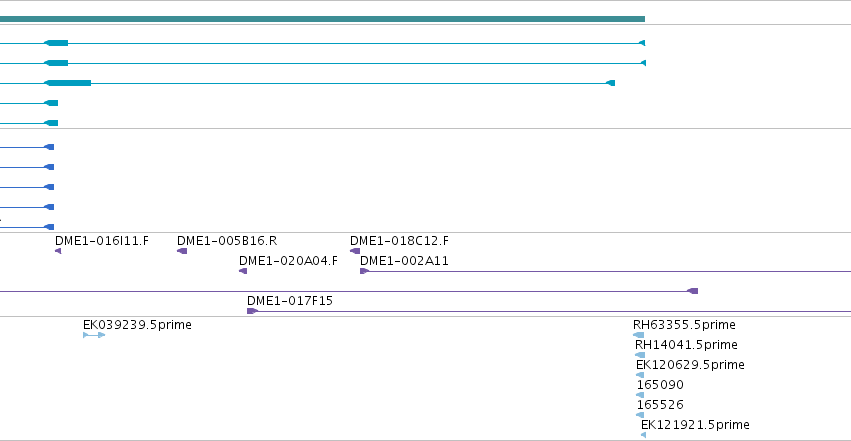This screenshot has height=441, width=851.
Task: Select the glyph under EK120629.5prime
Action: pyautogui.click(x=640, y=375)
